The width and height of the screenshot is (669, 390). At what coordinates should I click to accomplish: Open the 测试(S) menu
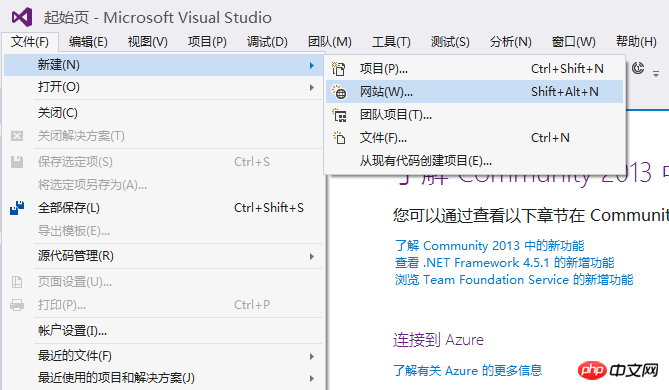450,42
